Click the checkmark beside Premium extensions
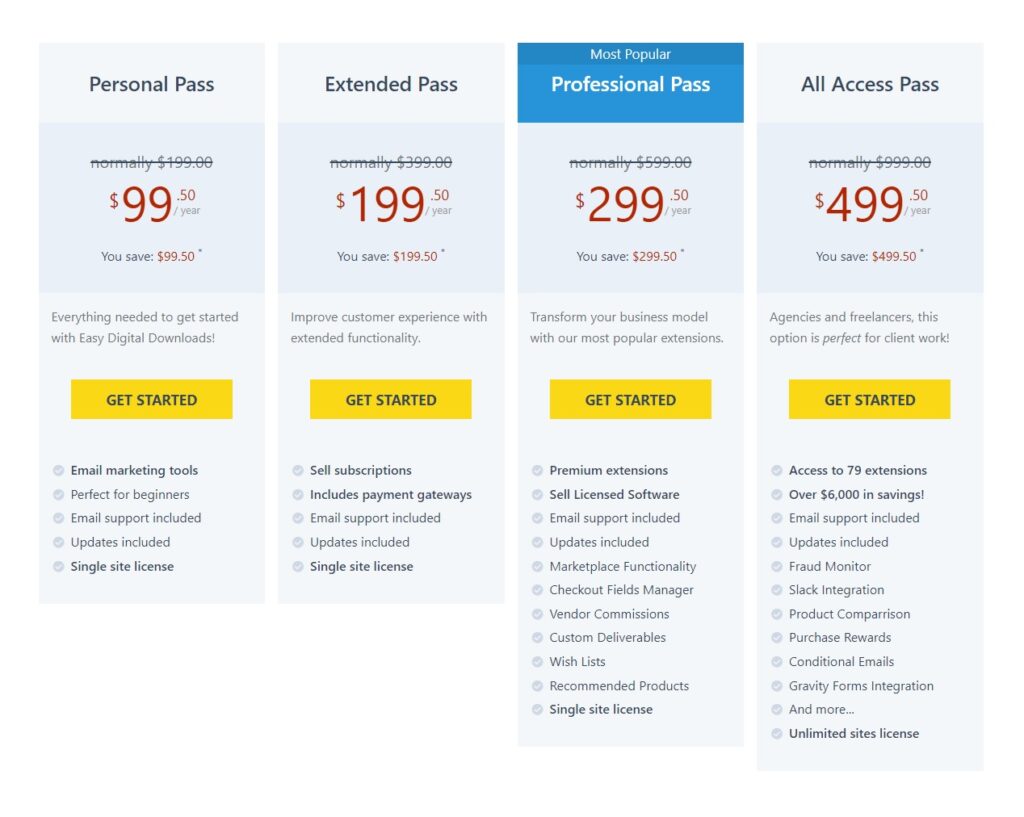 [537, 470]
